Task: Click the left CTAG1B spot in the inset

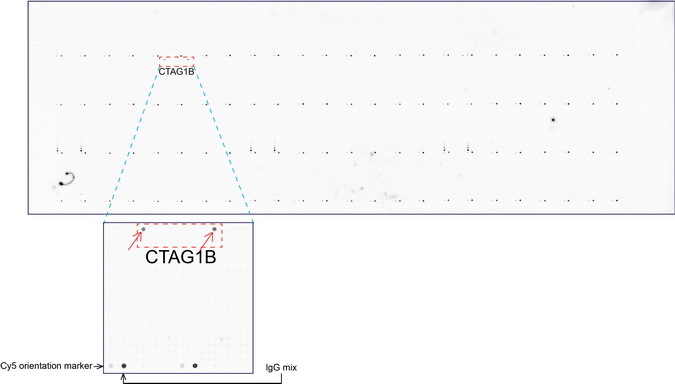Action: (143, 229)
